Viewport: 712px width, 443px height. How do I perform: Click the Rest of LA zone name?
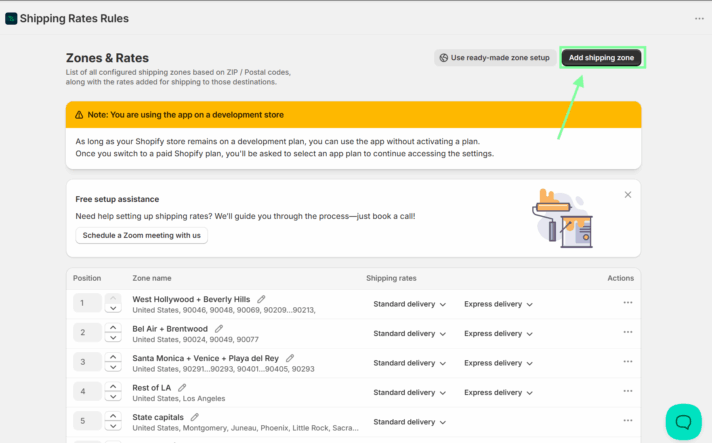(152, 388)
